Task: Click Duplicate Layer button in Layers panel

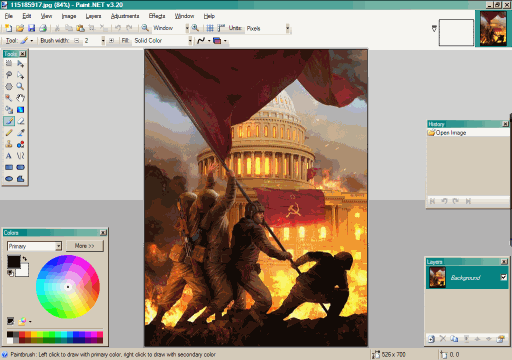Action: tap(454, 339)
